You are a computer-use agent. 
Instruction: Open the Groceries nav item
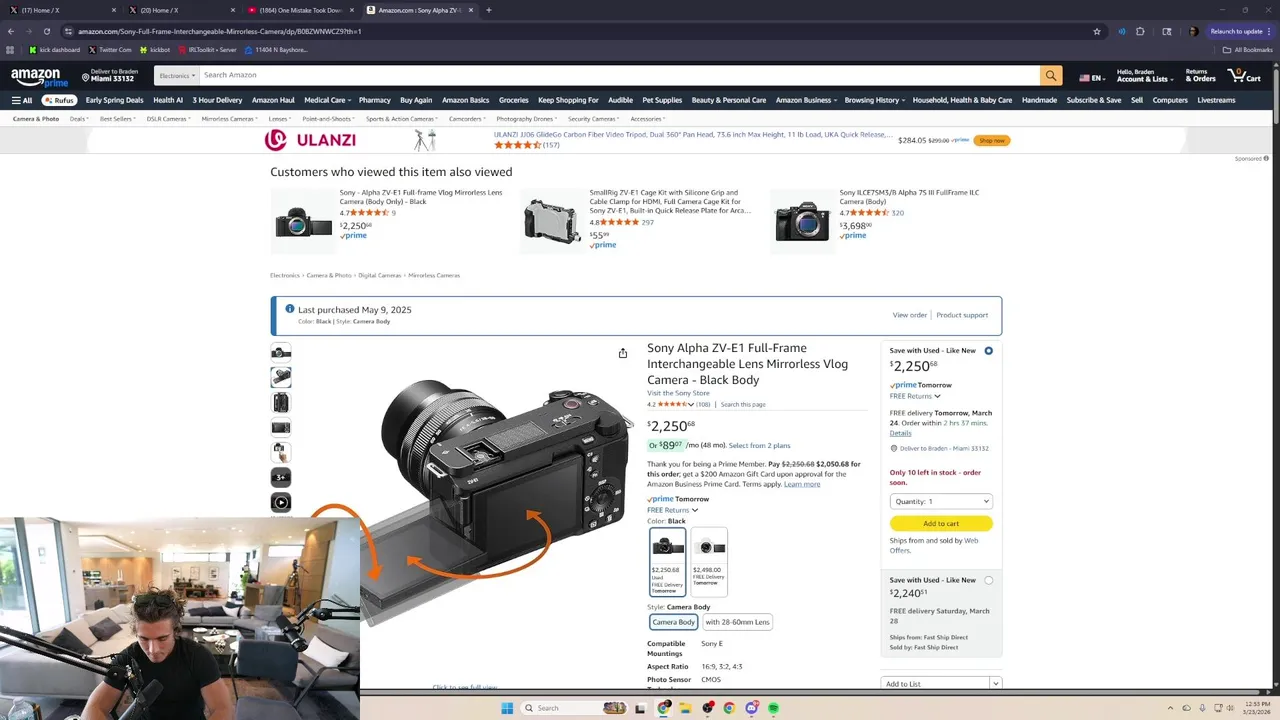click(513, 100)
